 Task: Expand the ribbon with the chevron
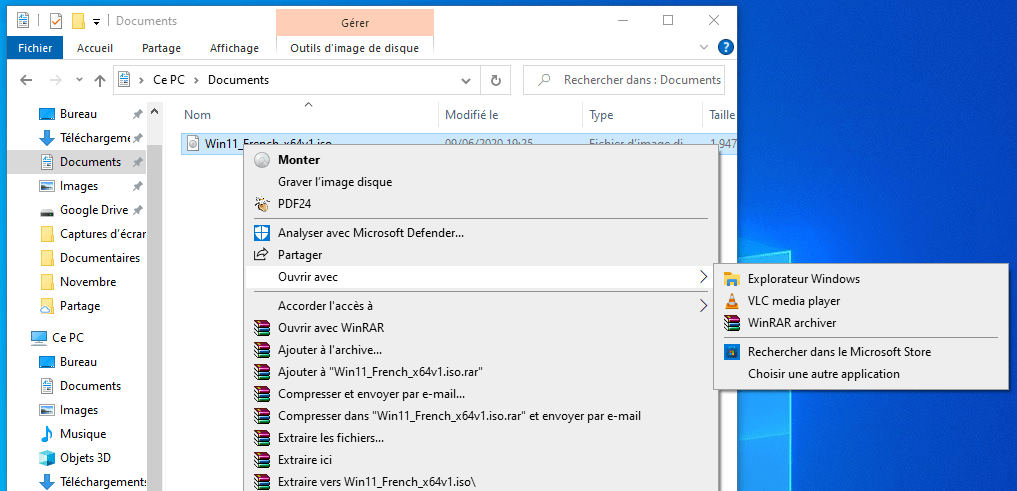(704, 47)
